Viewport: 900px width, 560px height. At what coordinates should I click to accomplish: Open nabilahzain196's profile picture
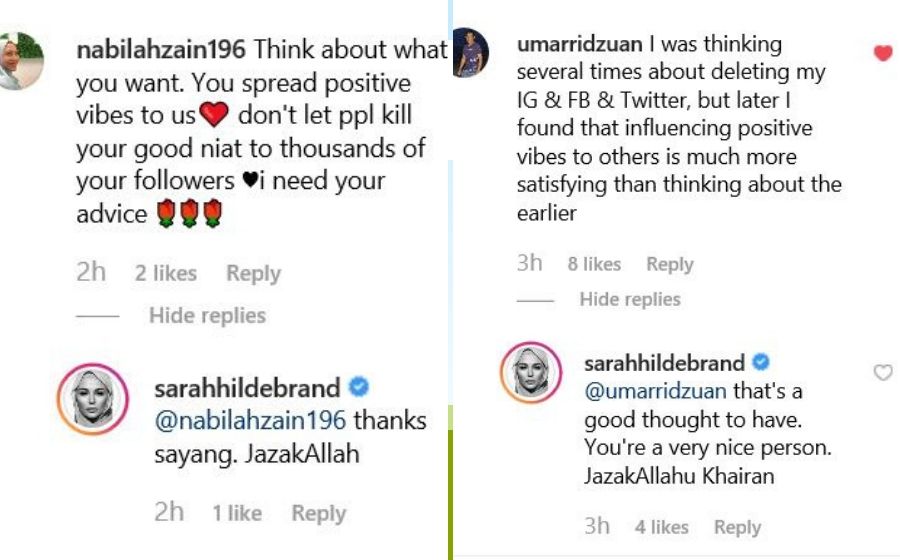coord(21,61)
